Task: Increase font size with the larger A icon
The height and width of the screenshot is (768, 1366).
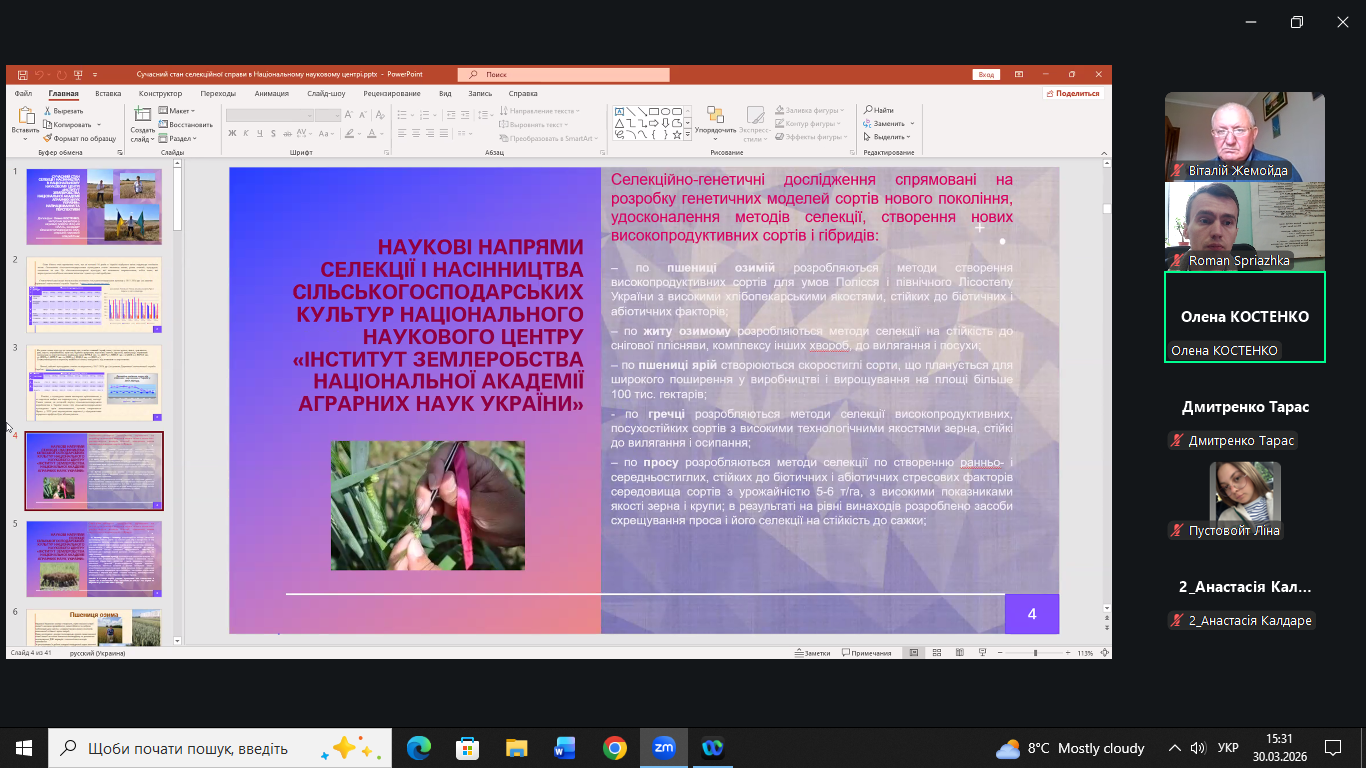Action: pos(349,116)
